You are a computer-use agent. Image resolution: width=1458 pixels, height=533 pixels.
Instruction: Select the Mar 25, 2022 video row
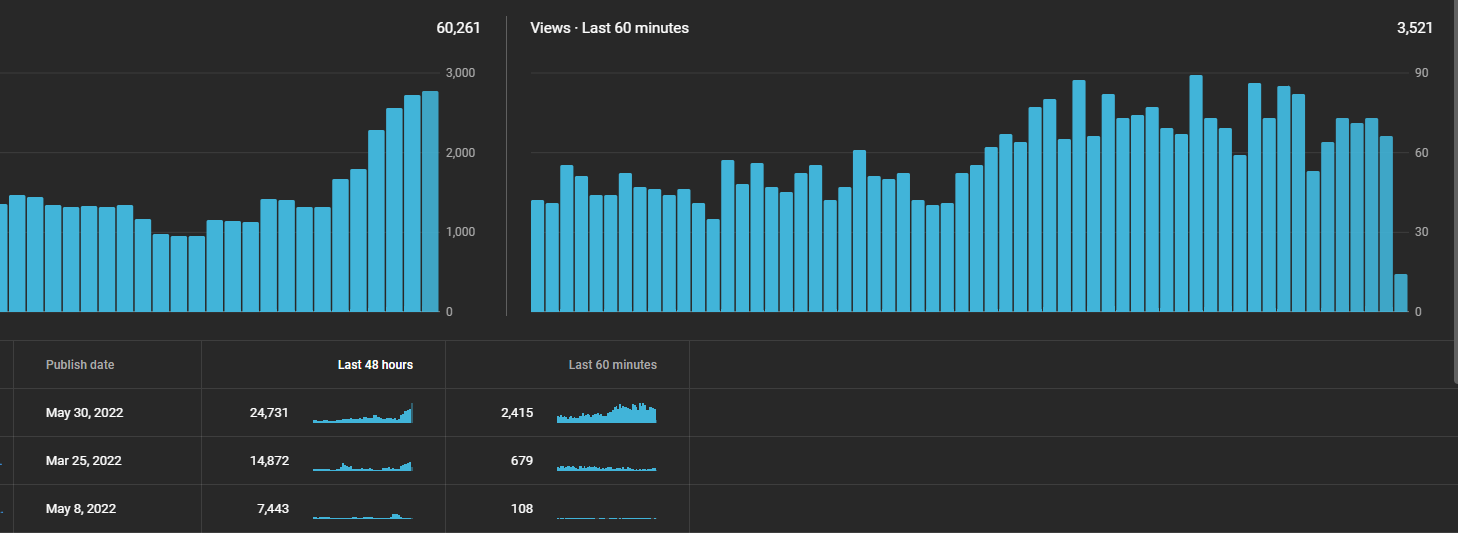tap(729, 461)
